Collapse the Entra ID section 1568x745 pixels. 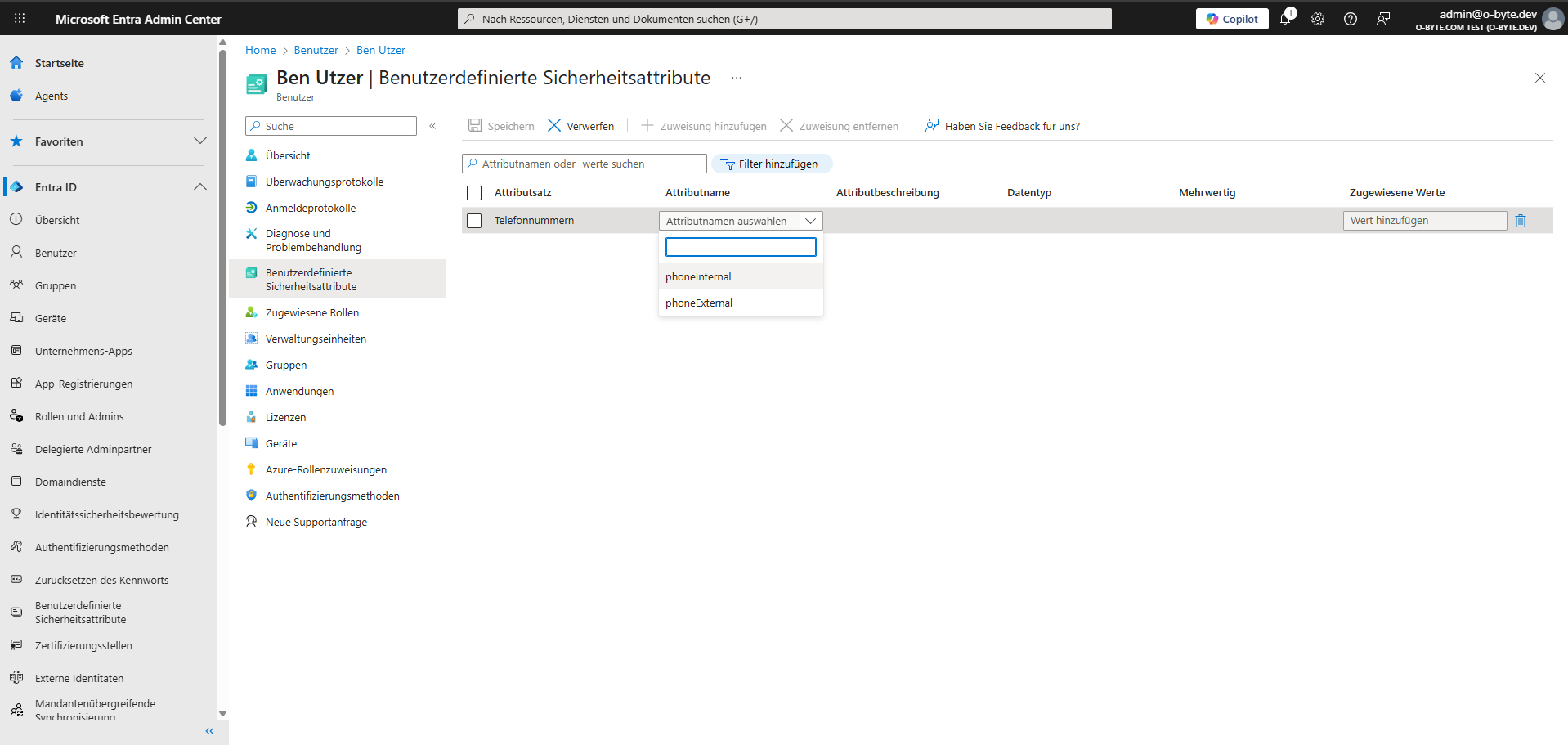(199, 187)
